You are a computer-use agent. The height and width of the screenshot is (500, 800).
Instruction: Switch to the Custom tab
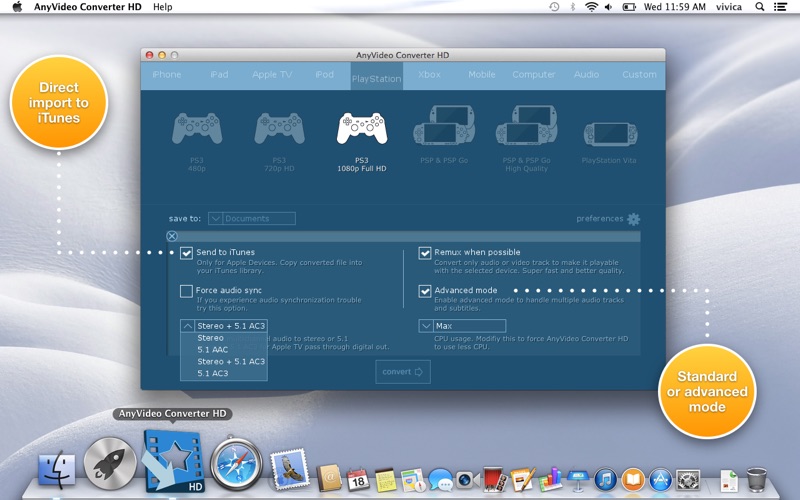click(639, 74)
